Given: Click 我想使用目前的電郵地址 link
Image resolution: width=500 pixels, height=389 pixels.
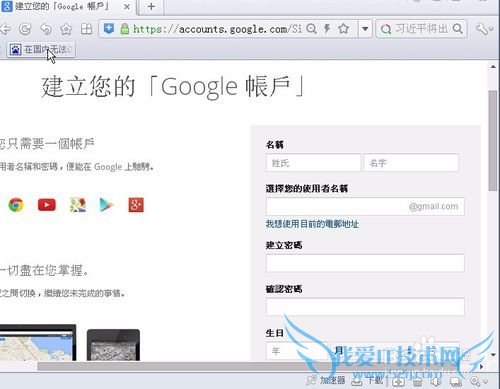Looking at the screenshot, I should click(x=312, y=224).
